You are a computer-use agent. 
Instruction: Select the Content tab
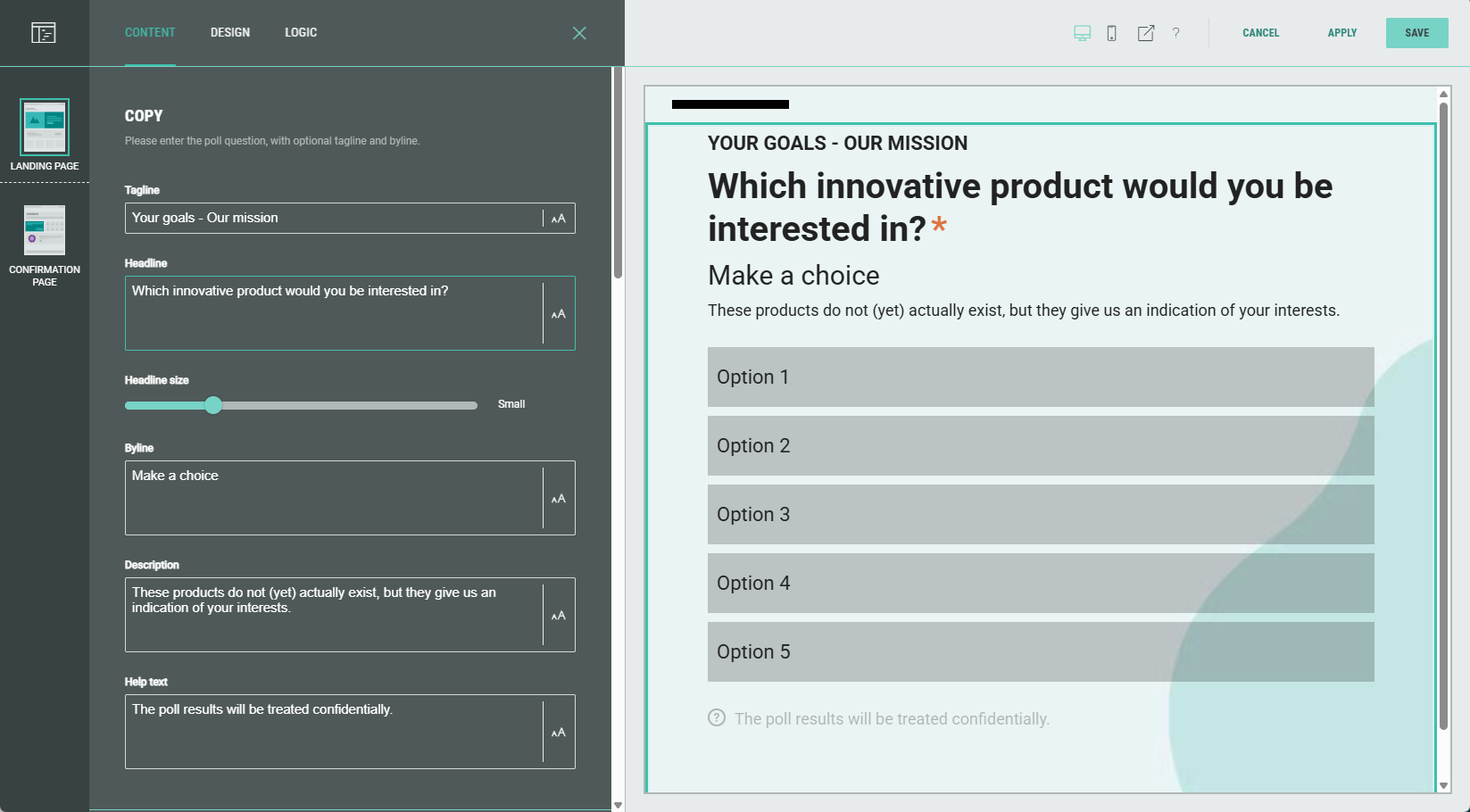pos(150,33)
